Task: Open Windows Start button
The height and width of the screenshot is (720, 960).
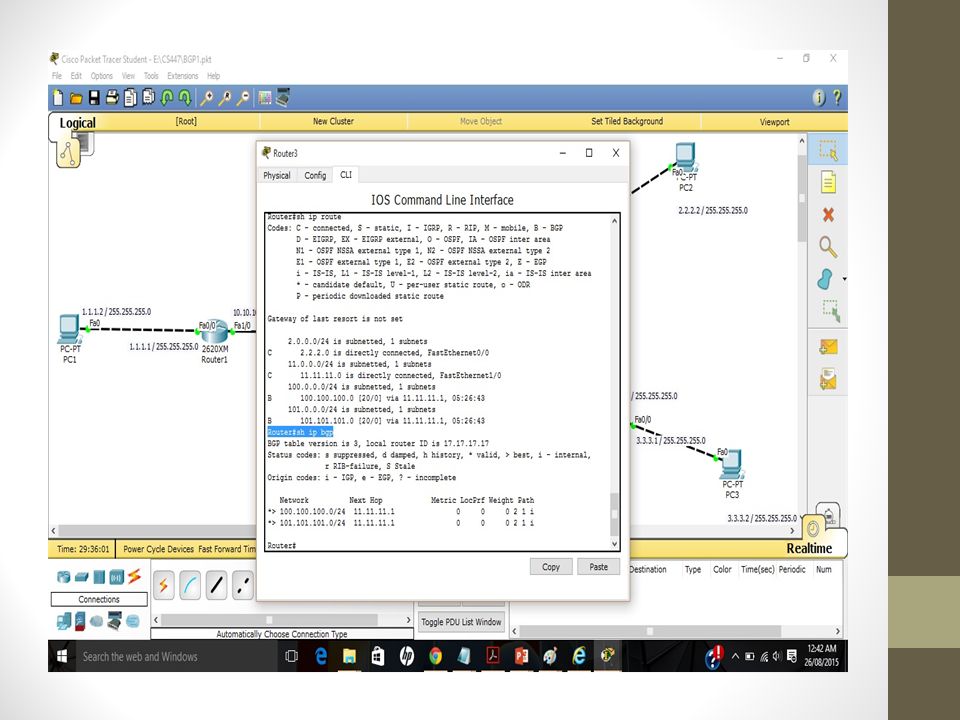Action: click(x=62, y=656)
